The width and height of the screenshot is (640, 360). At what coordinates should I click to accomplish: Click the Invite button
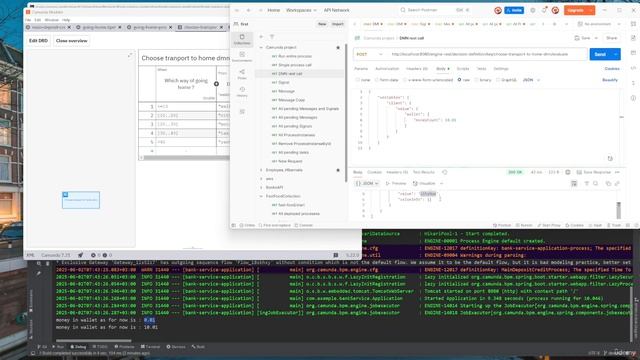click(x=514, y=10)
